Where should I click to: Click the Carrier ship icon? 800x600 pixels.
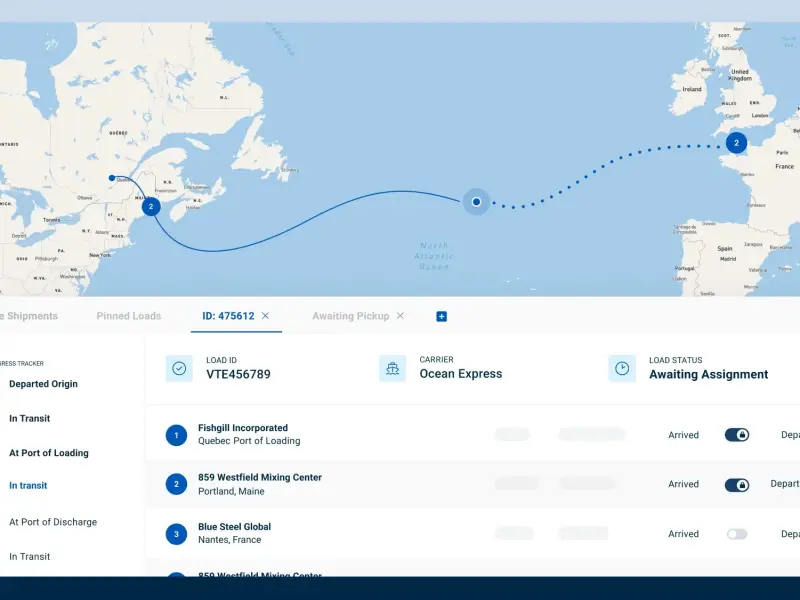[393, 368]
